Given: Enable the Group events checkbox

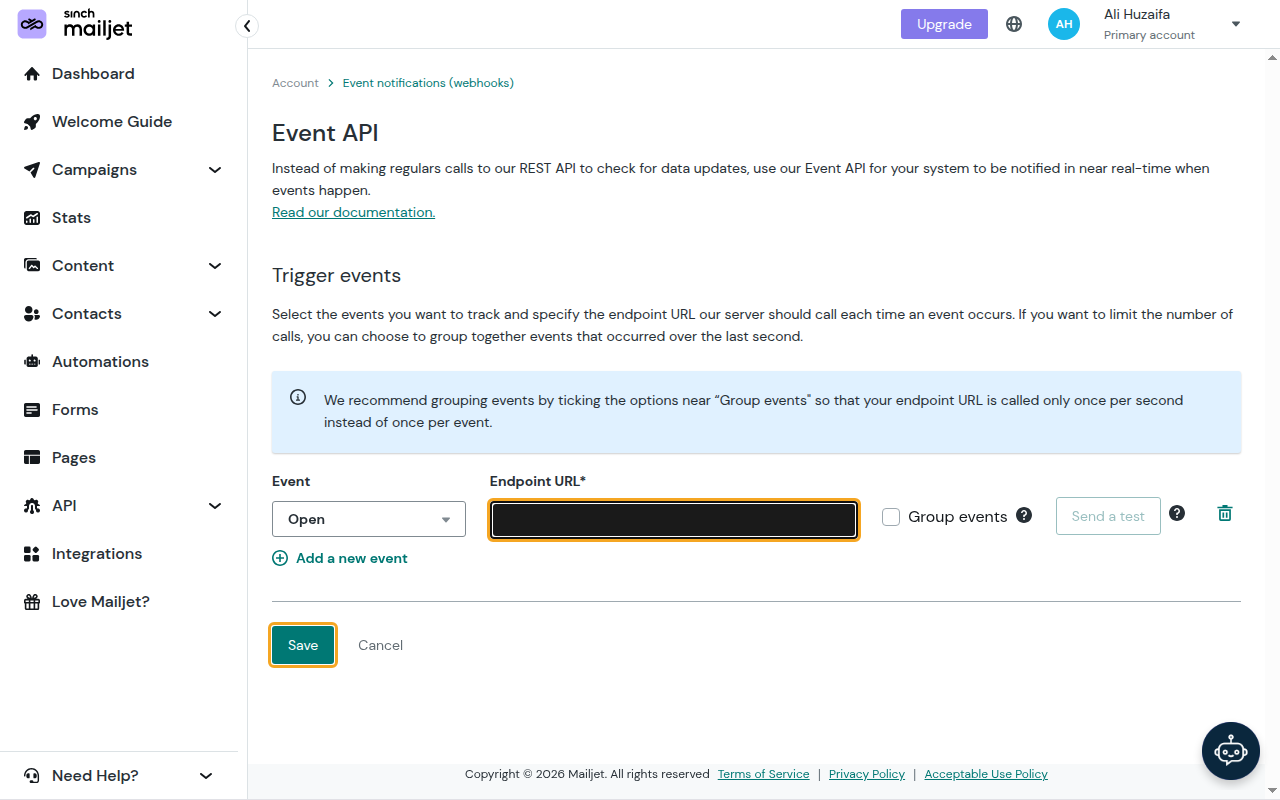Looking at the screenshot, I should (891, 517).
